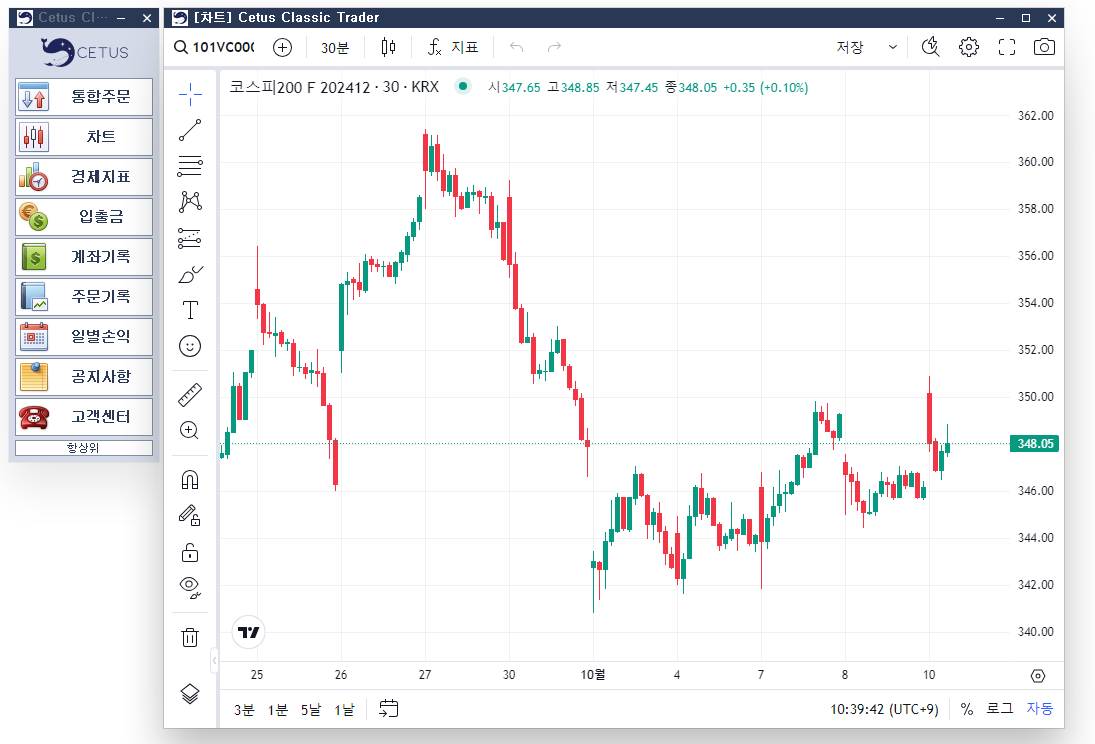Open the 경제지표 menu item
1095x744 pixels.
(84, 177)
